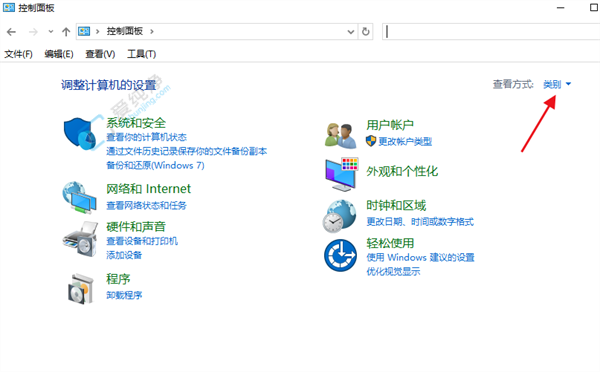Screen dimensions: 600x372
Task: Click 使用 Windows 建议的设置 link
Action: pos(420,257)
